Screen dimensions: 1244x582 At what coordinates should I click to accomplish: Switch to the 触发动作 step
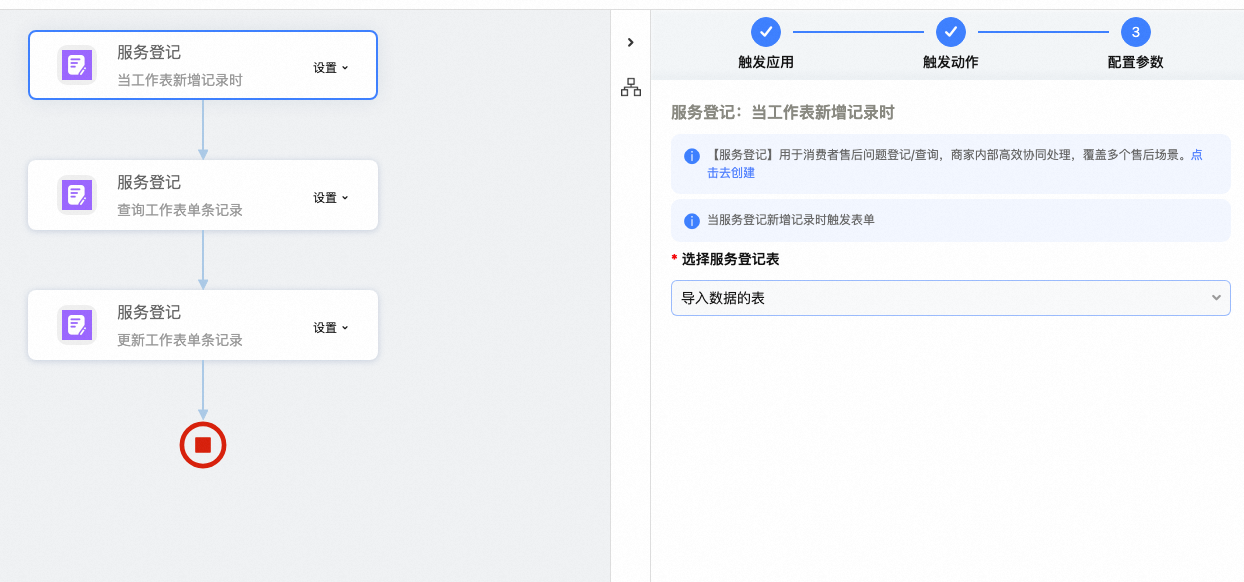click(x=950, y=32)
